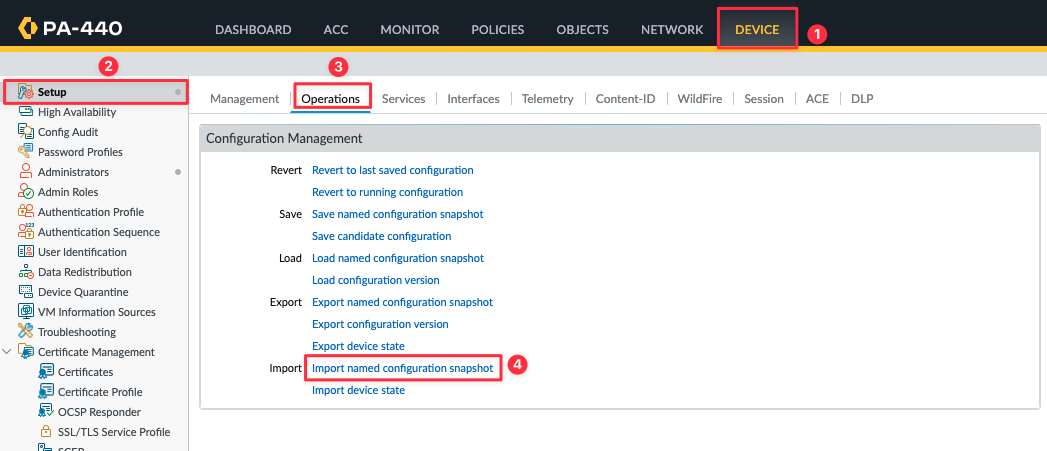The width and height of the screenshot is (1047, 451).
Task: Open User Identification label in sidebar
Action: pos(82,253)
